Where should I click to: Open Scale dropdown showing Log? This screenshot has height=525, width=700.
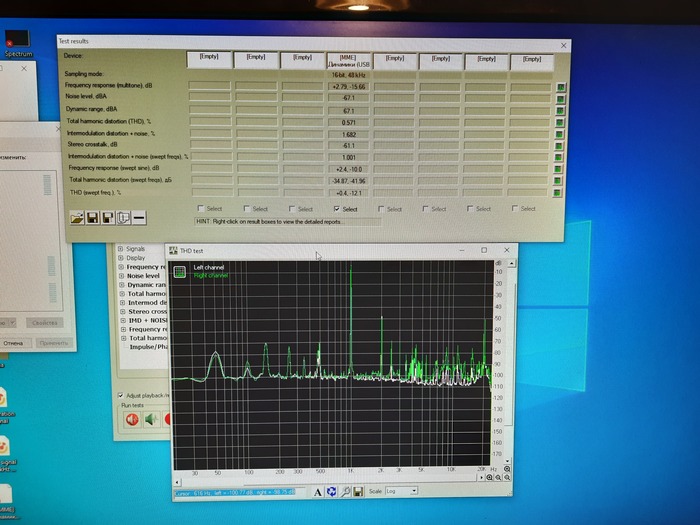(x=401, y=491)
